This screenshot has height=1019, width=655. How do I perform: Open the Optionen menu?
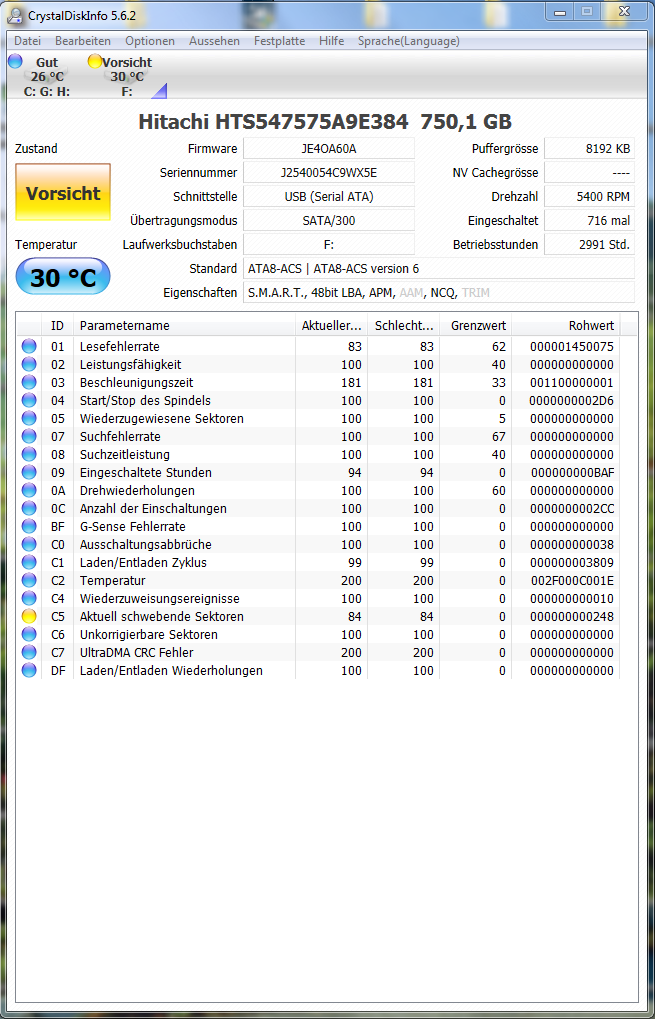click(x=150, y=41)
